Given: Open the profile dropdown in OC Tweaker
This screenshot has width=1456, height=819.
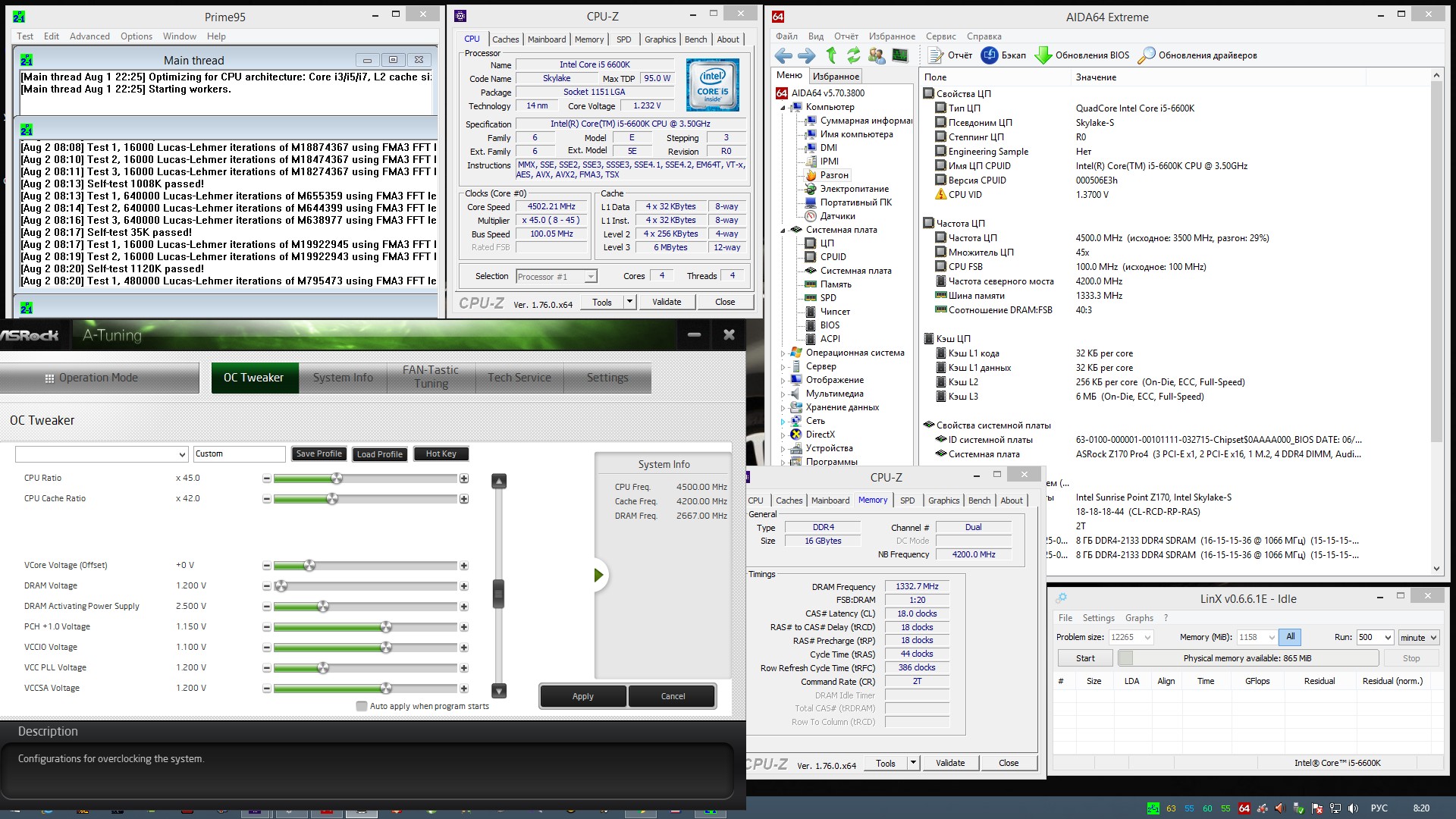Looking at the screenshot, I should (182, 454).
